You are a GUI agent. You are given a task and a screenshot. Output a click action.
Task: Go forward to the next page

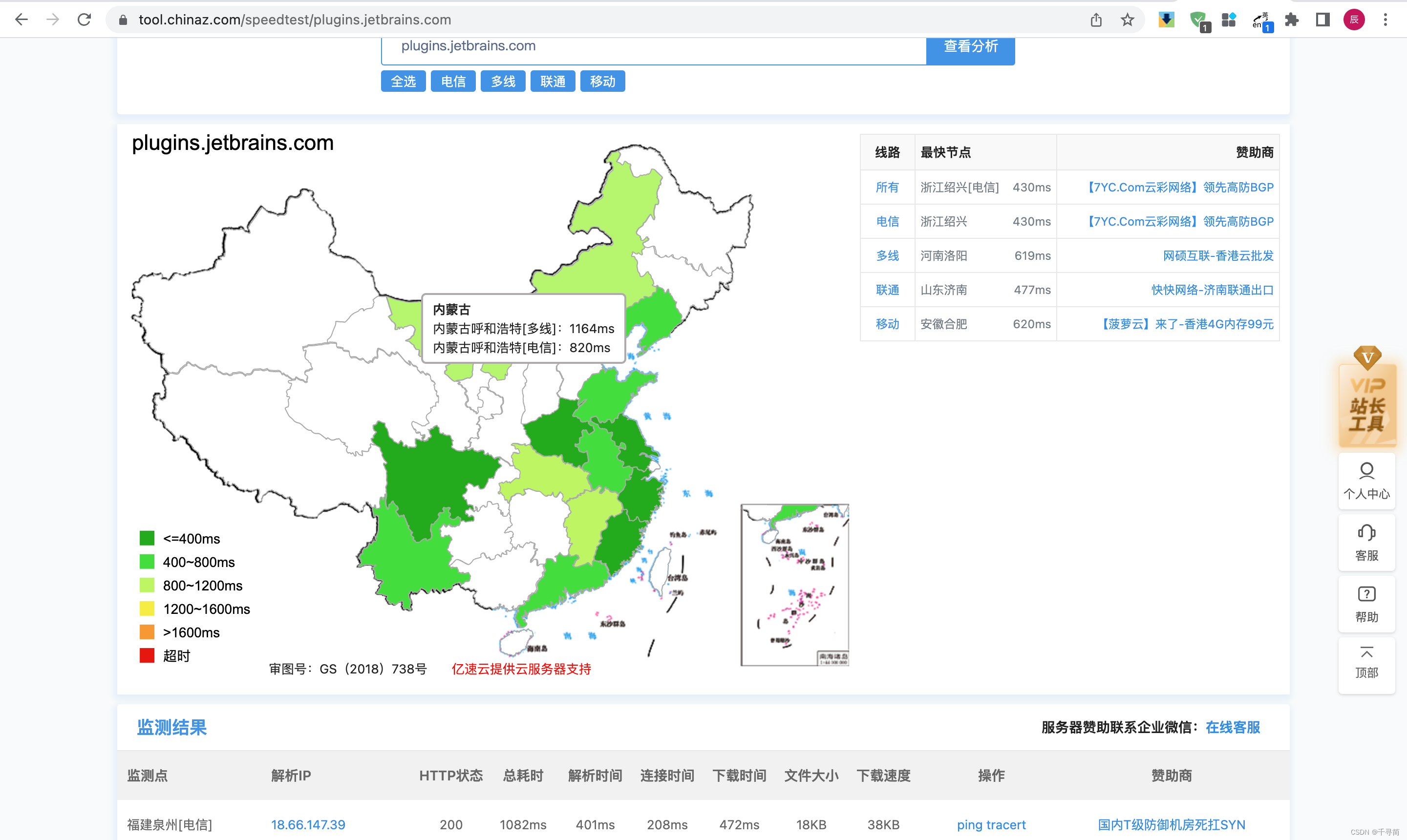[53, 20]
